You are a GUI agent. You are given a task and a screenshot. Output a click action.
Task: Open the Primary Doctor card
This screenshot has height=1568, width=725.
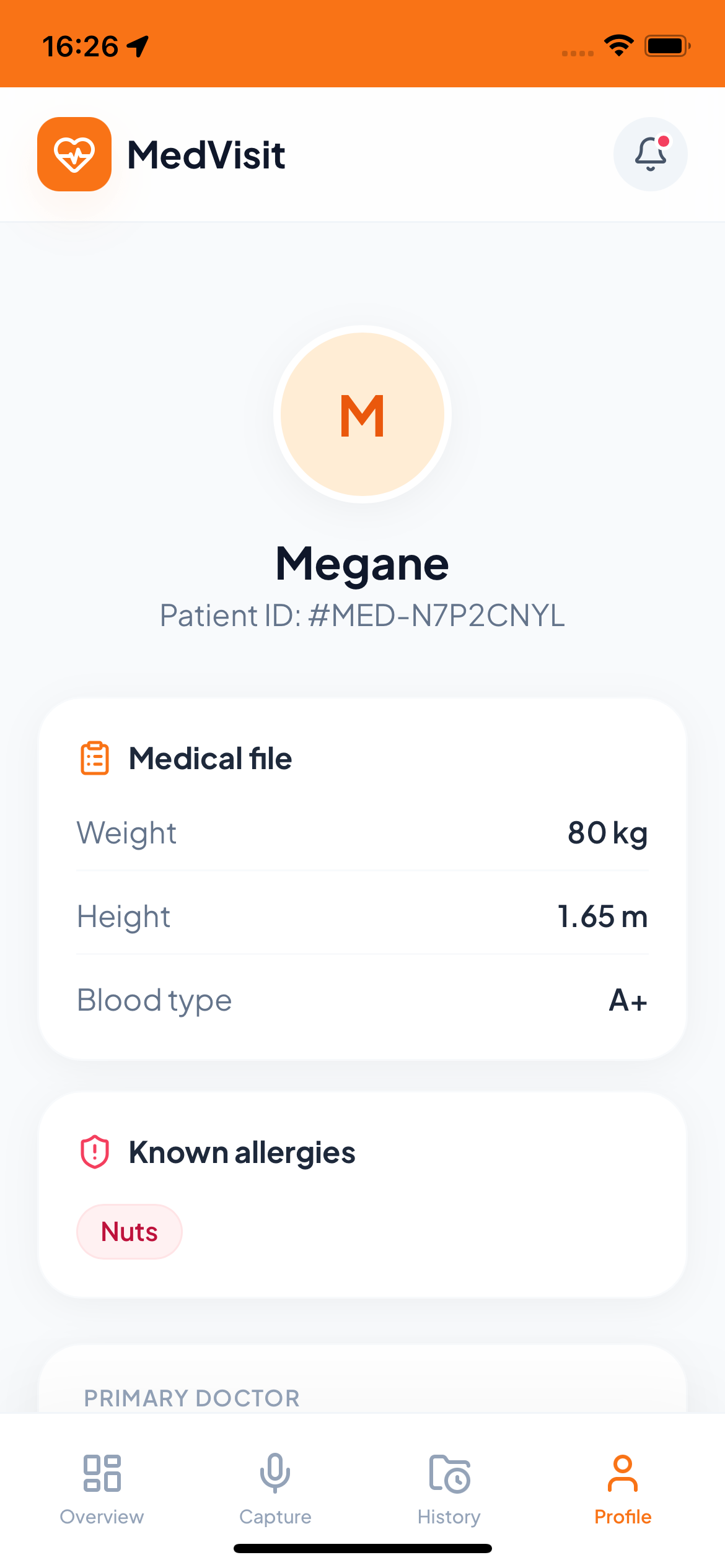(x=362, y=1379)
